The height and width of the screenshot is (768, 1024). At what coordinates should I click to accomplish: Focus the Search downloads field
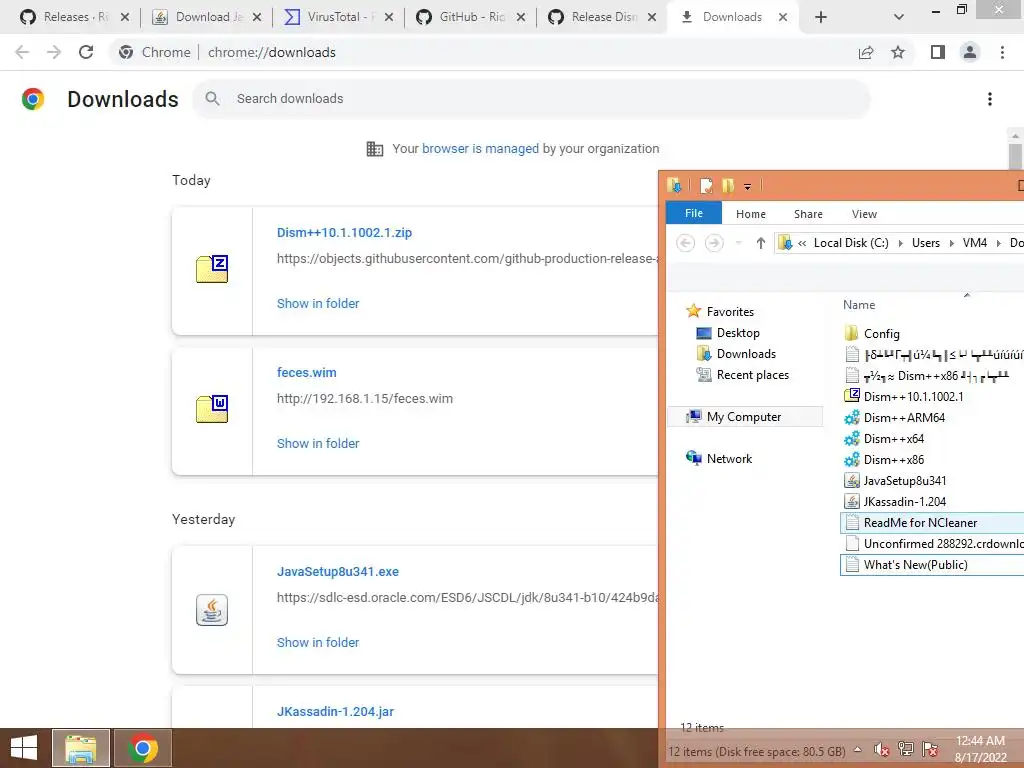click(x=530, y=99)
